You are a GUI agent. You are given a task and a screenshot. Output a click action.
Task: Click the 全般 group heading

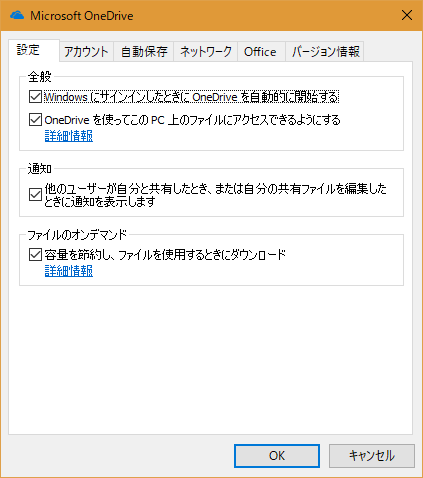[39, 77]
